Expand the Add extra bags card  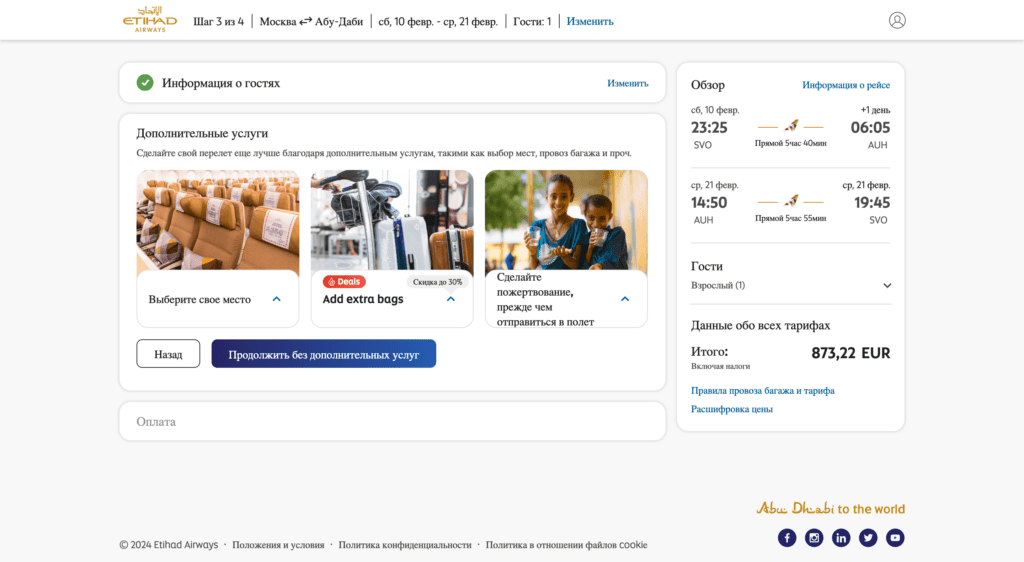click(451, 299)
